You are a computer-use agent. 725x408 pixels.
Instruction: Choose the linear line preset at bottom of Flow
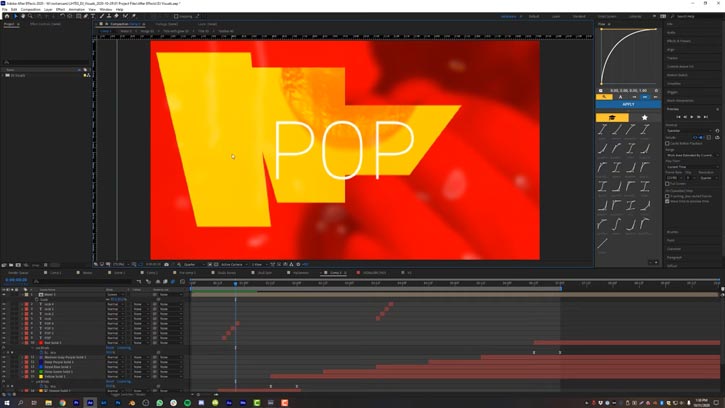[602, 243]
